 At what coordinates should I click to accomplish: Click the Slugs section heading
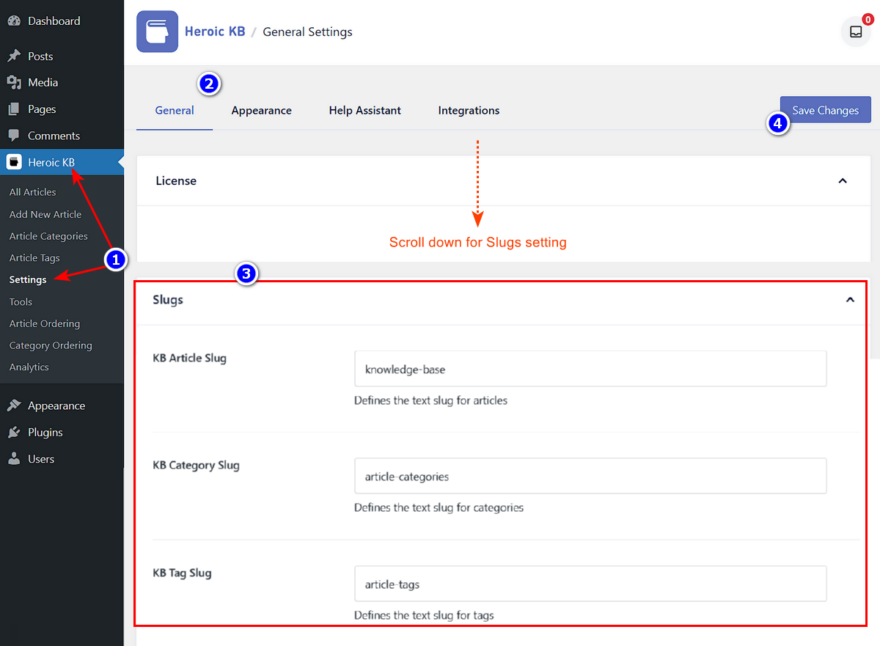[x=168, y=300]
